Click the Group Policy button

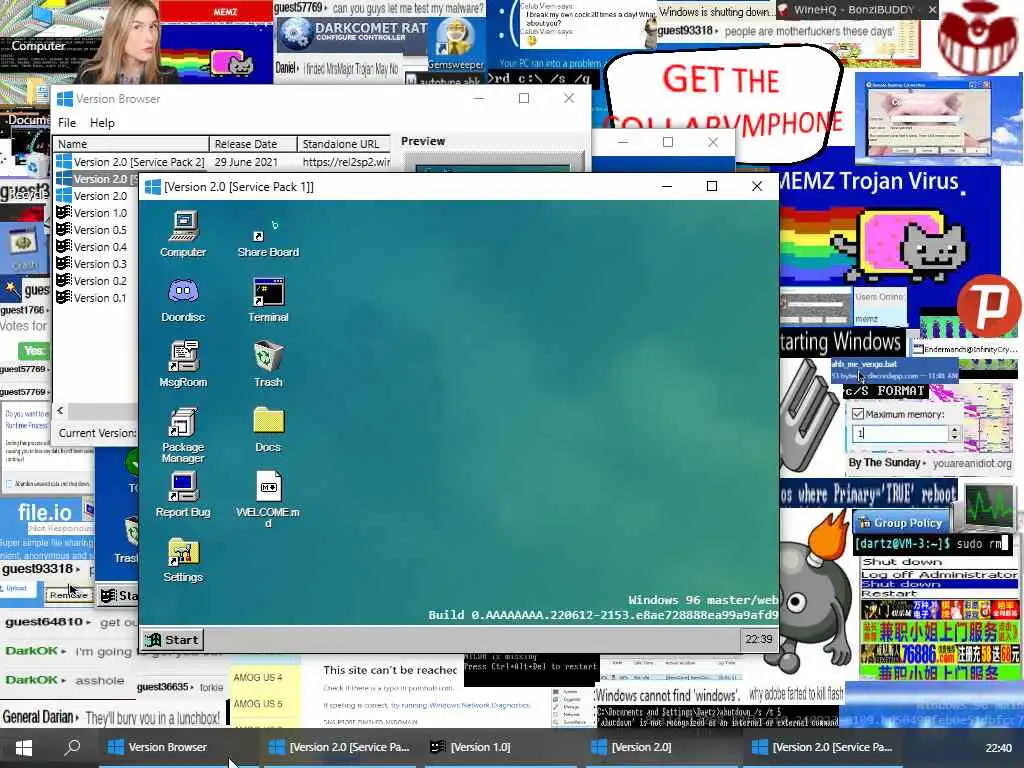coord(900,523)
